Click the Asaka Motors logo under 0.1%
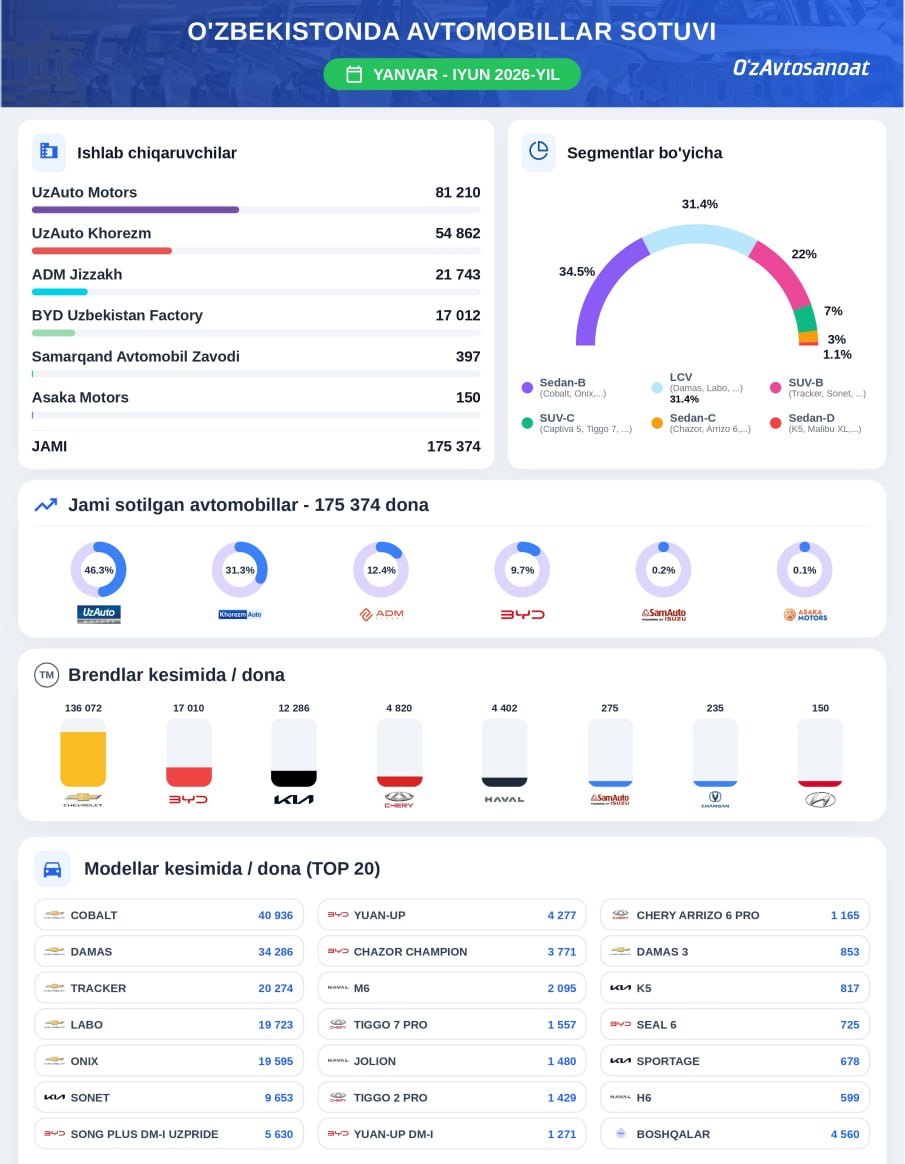The height and width of the screenshot is (1164, 905). tap(805, 615)
